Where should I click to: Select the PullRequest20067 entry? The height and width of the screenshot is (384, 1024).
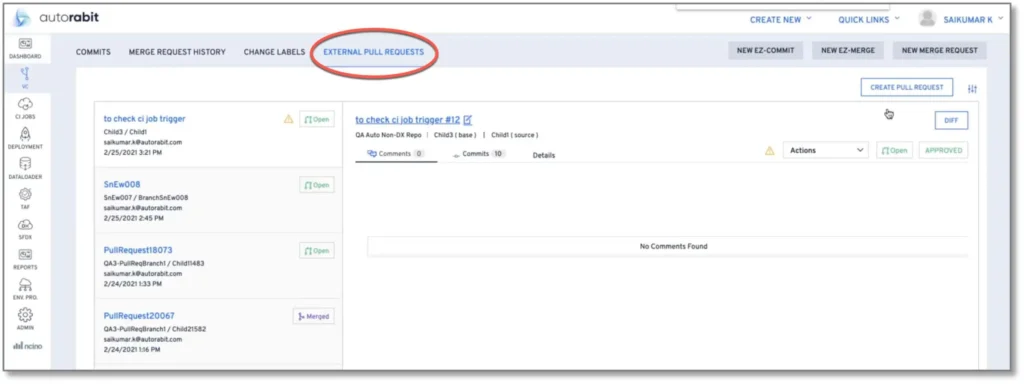point(139,316)
